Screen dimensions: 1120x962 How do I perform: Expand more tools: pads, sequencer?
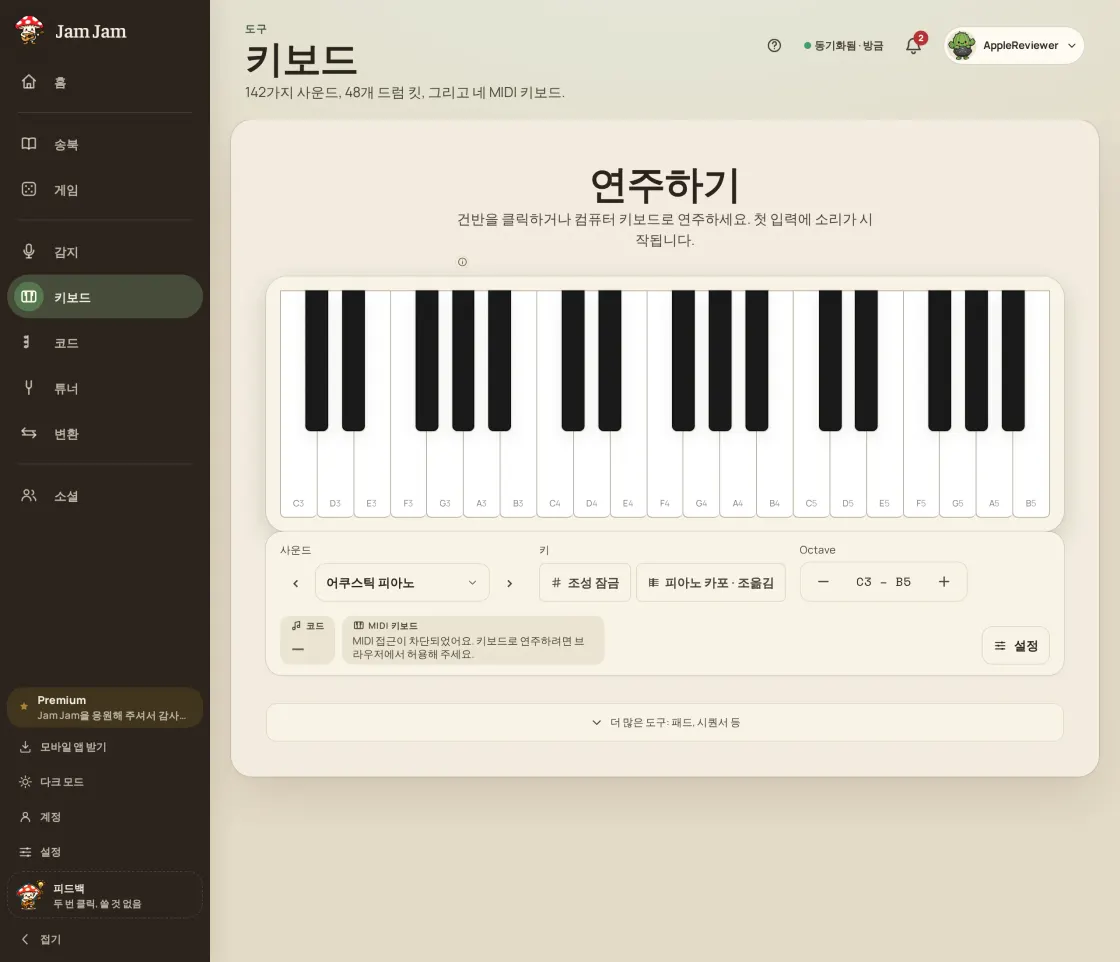point(665,723)
